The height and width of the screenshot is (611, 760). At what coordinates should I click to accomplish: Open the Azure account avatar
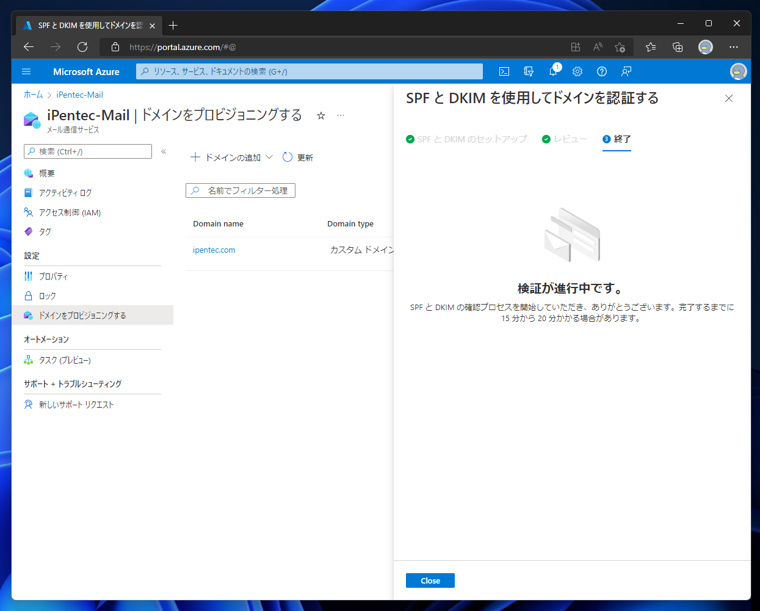(738, 72)
